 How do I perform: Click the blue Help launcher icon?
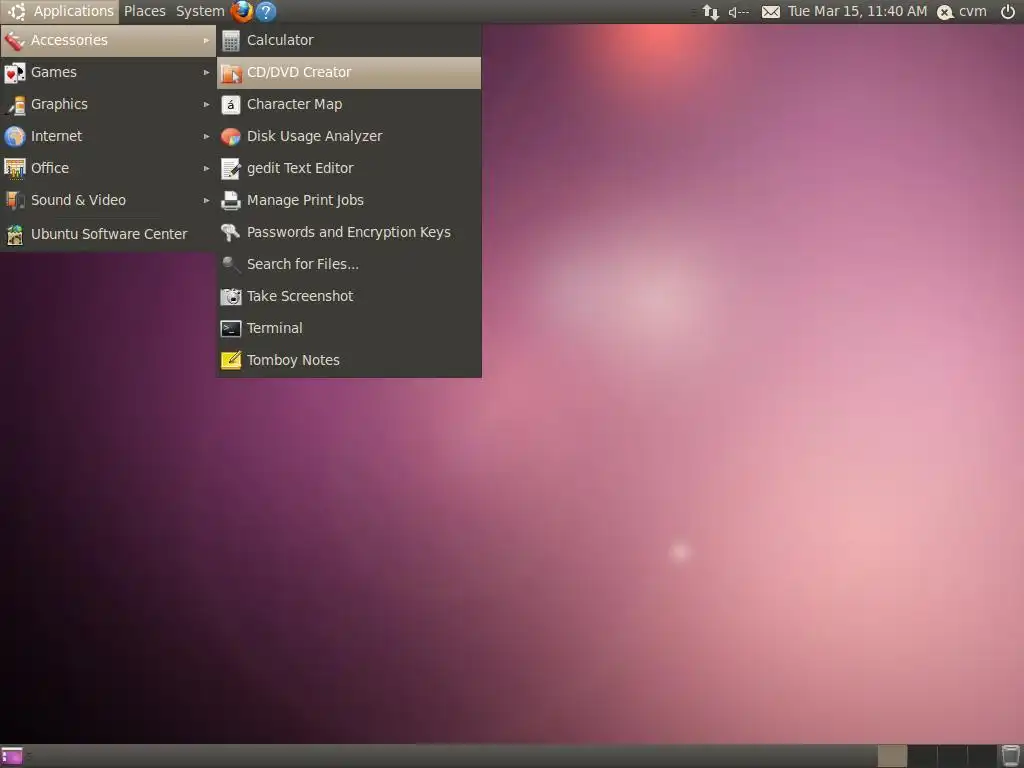(266, 11)
